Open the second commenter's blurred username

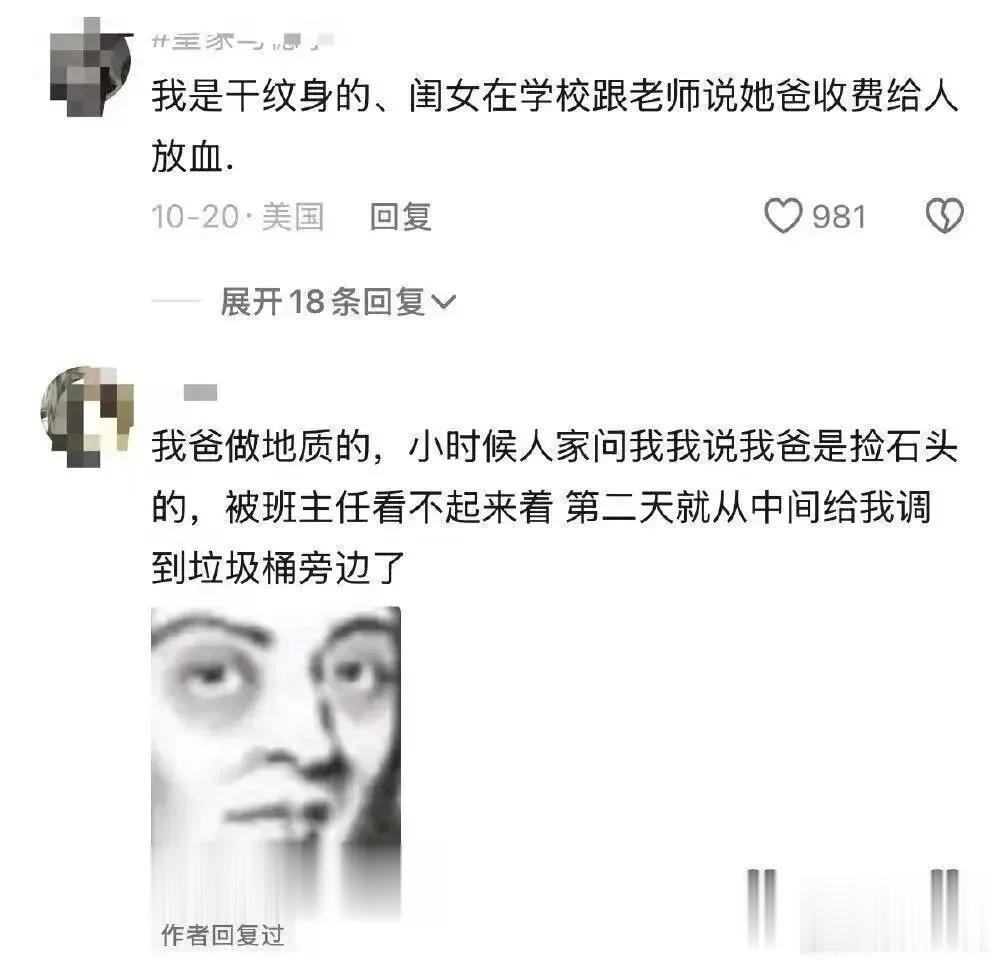pos(200,392)
